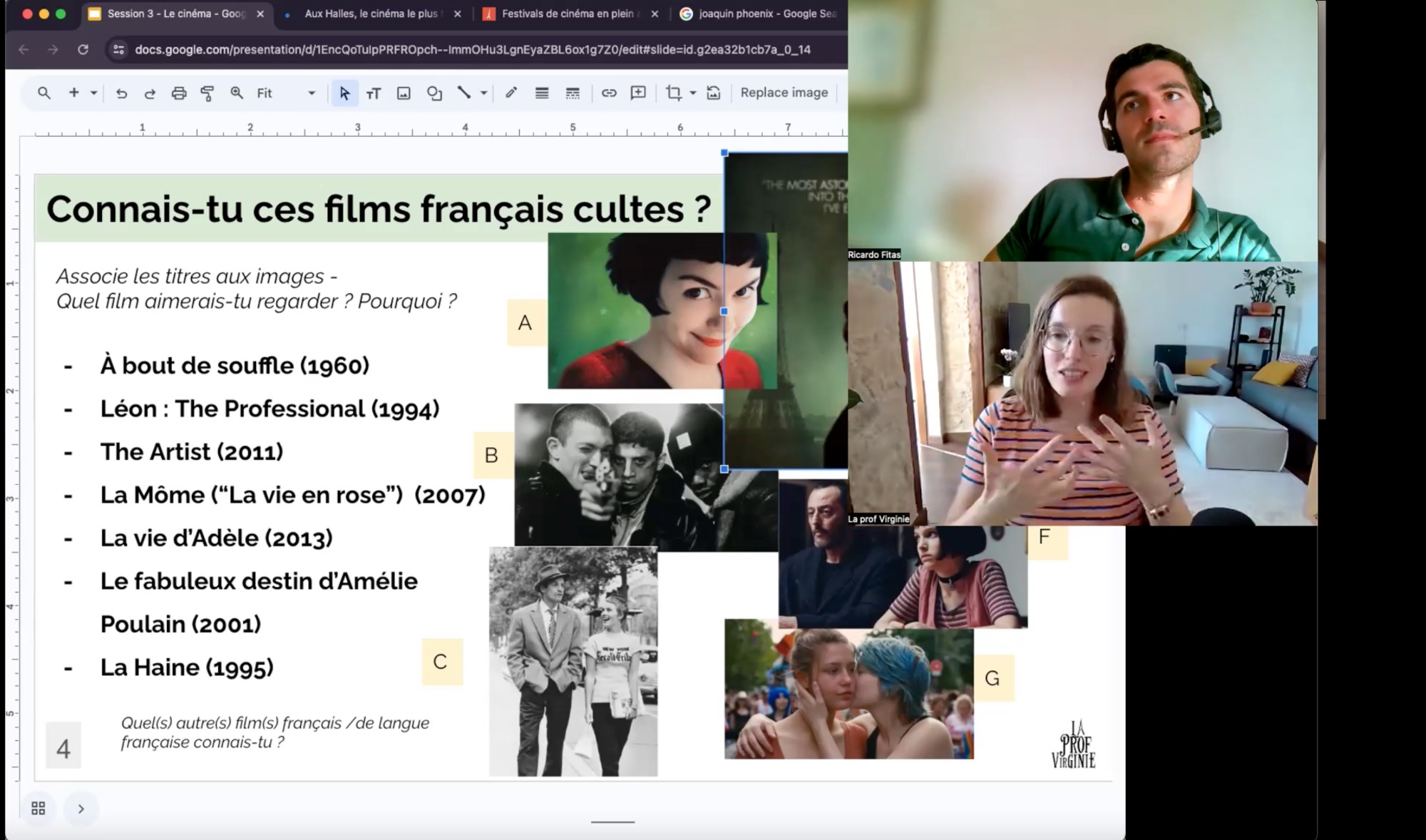Click the À bout de souffle image C
This screenshot has width=1426, height=840.
573,661
